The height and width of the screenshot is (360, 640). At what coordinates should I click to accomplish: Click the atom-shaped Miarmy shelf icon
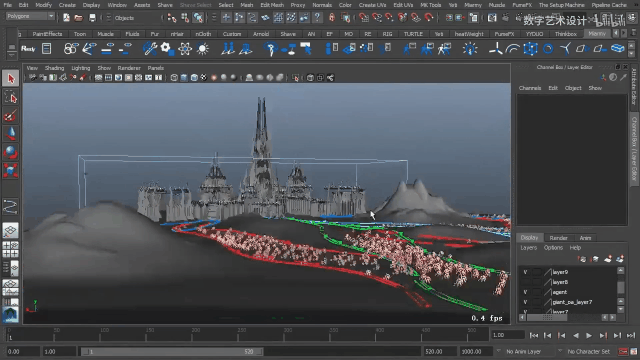[185, 49]
